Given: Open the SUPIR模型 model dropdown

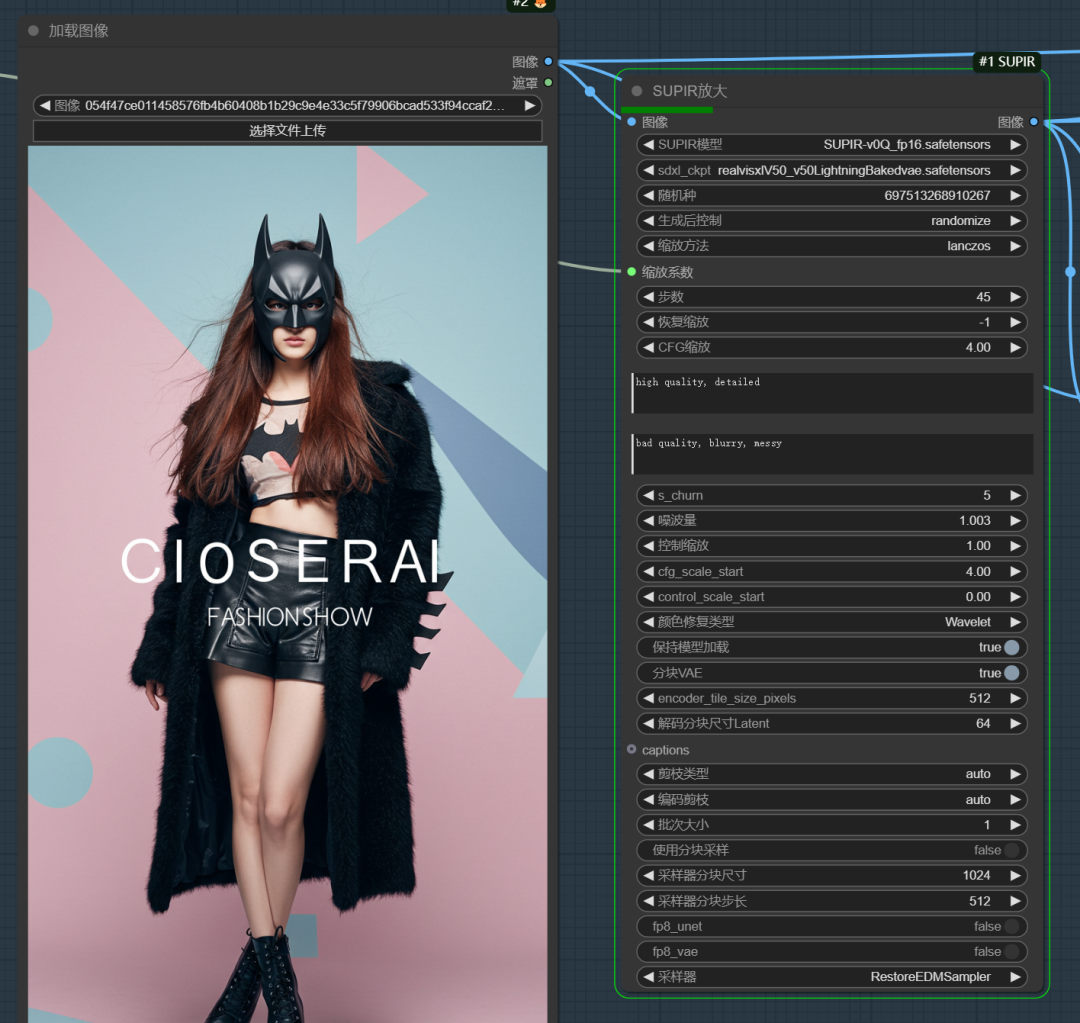Looking at the screenshot, I should (832, 145).
